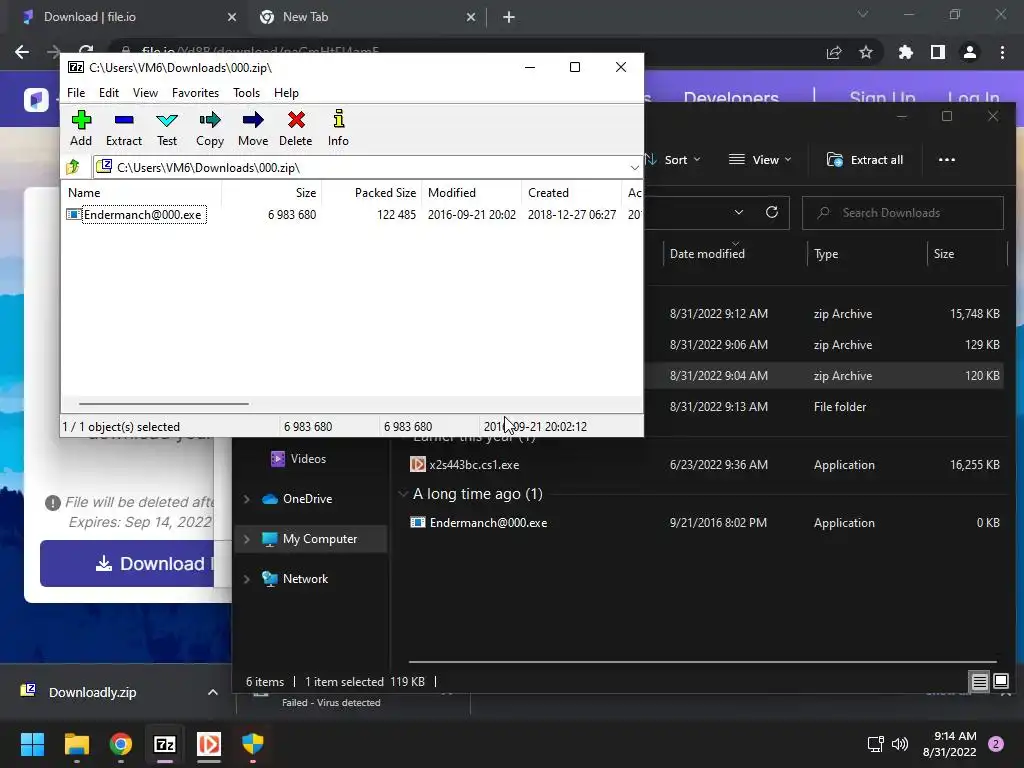
Task: Click the Search Downloads box
Action: click(903, 213)
